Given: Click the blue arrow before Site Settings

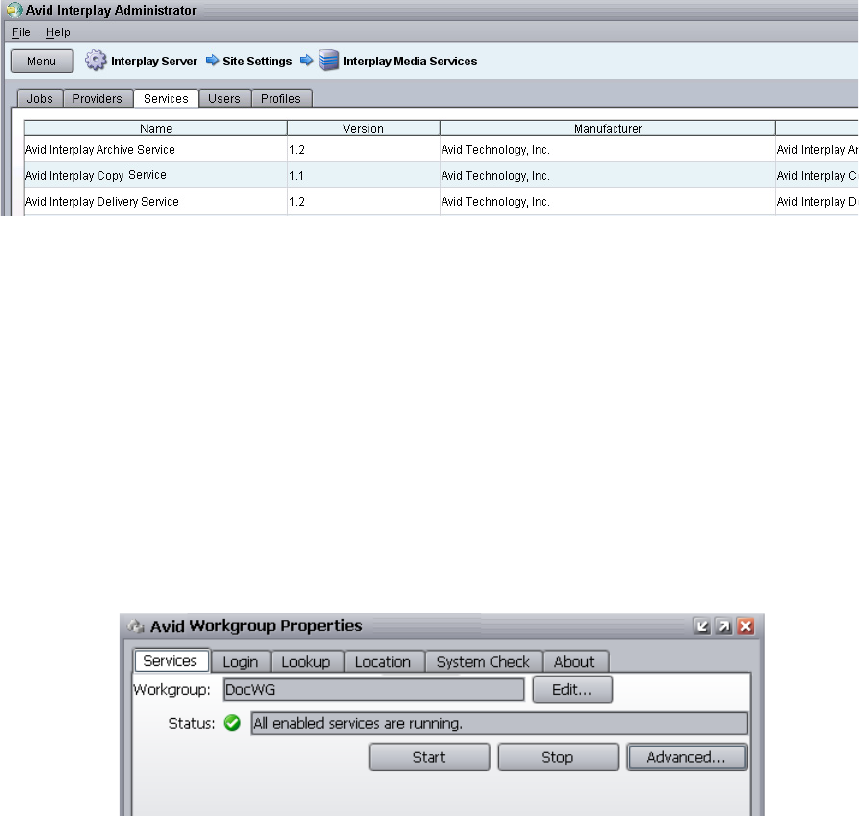Looking at the screenshot, I should tap(212, 60).
